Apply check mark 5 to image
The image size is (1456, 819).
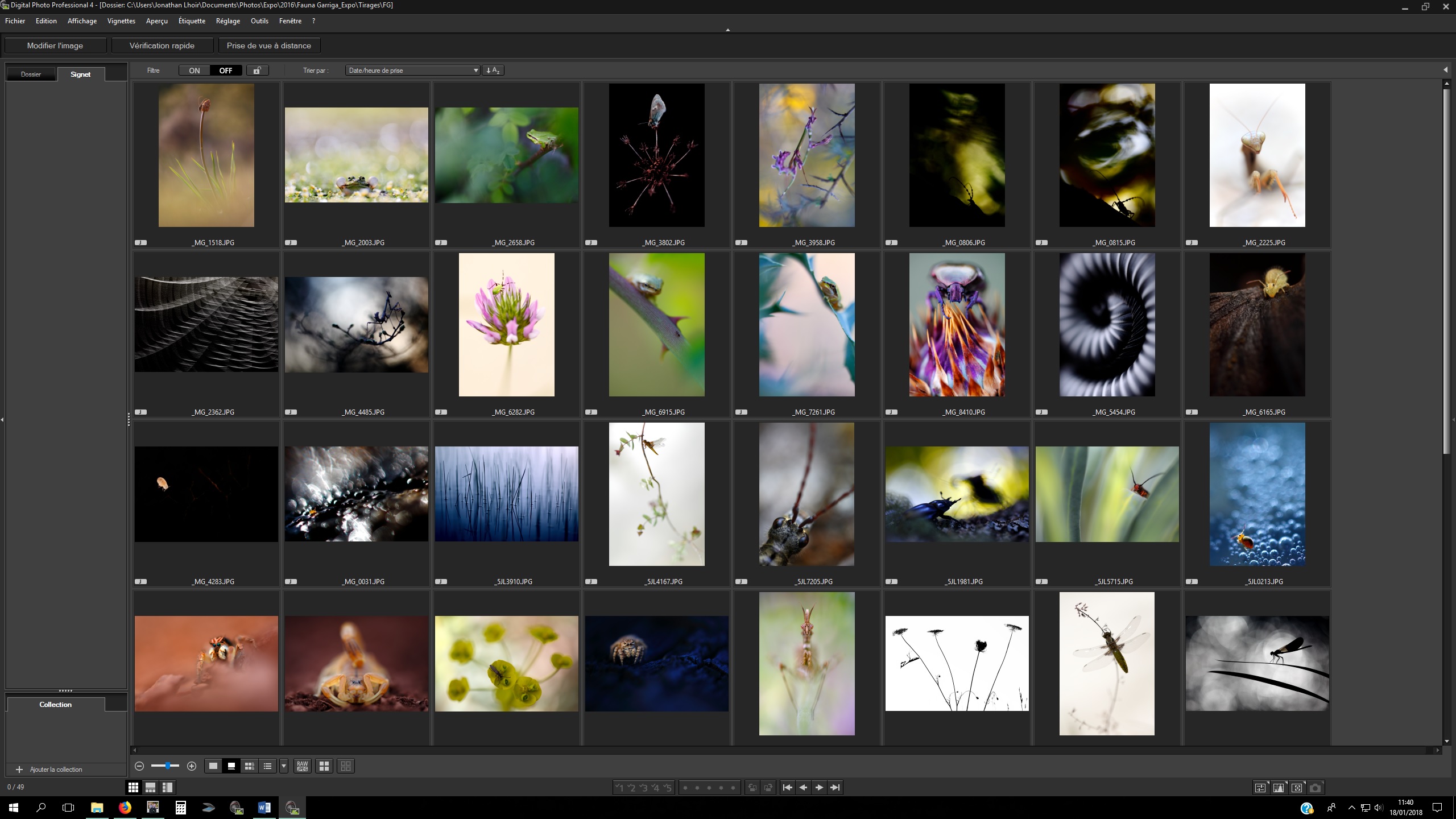point(667,788)
